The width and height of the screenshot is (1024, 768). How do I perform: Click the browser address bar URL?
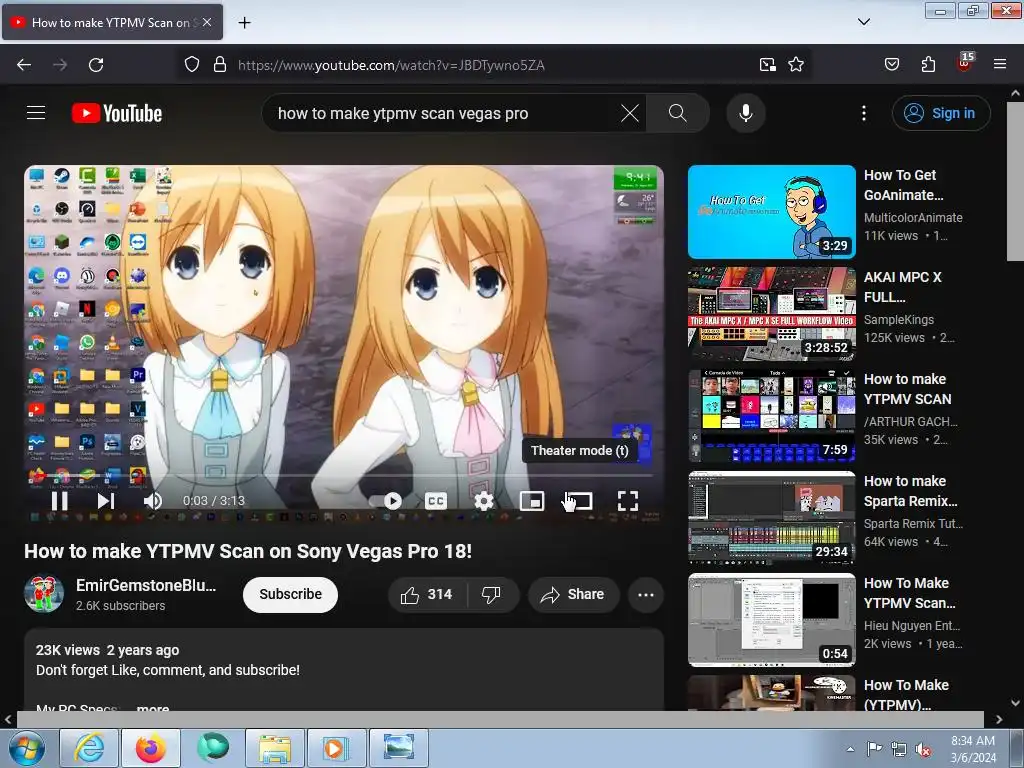click(391, 65)
